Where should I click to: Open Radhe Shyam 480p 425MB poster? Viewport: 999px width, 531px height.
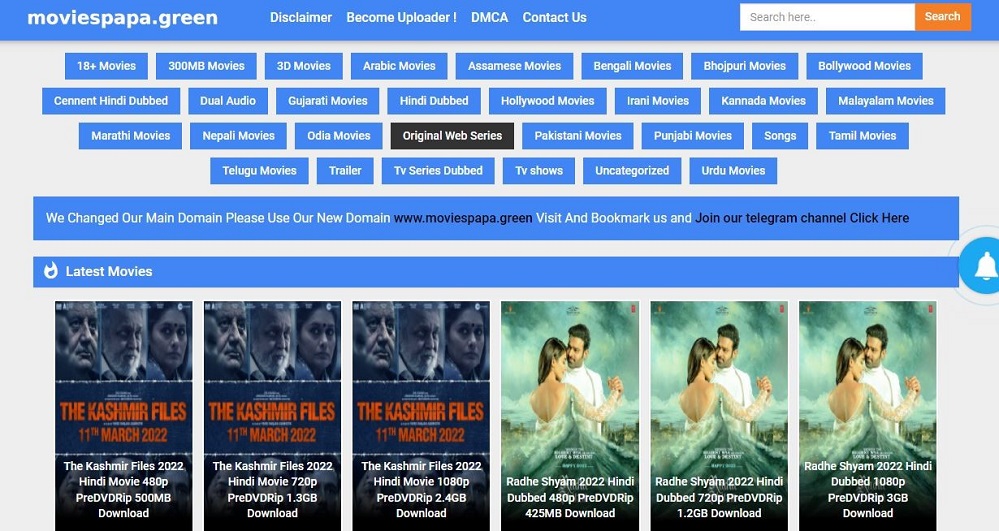click(x=570, y=416)
